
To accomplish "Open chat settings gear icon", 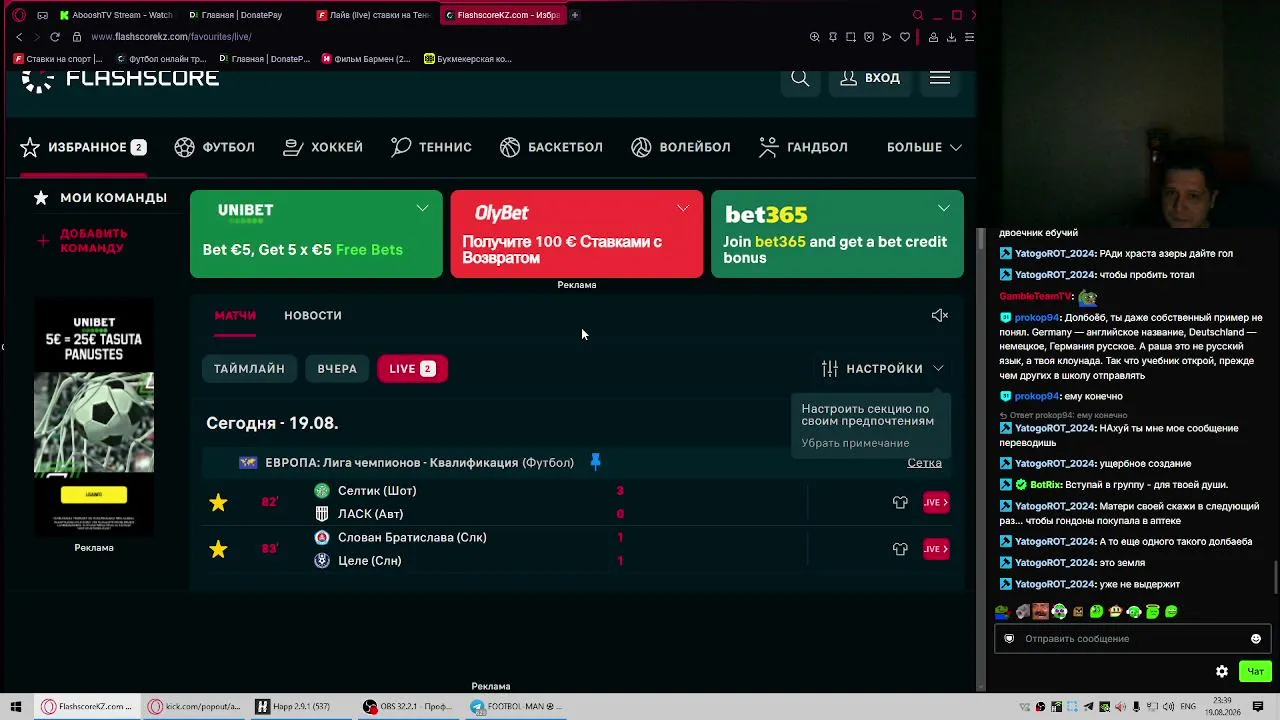I will (x=1221, y=671).
